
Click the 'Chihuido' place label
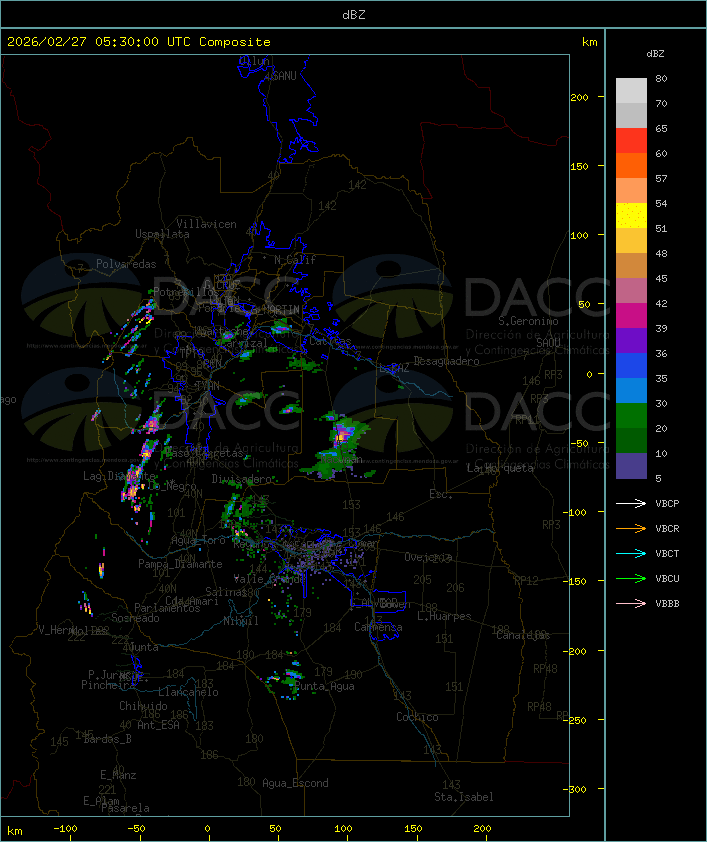pos(143,706)
